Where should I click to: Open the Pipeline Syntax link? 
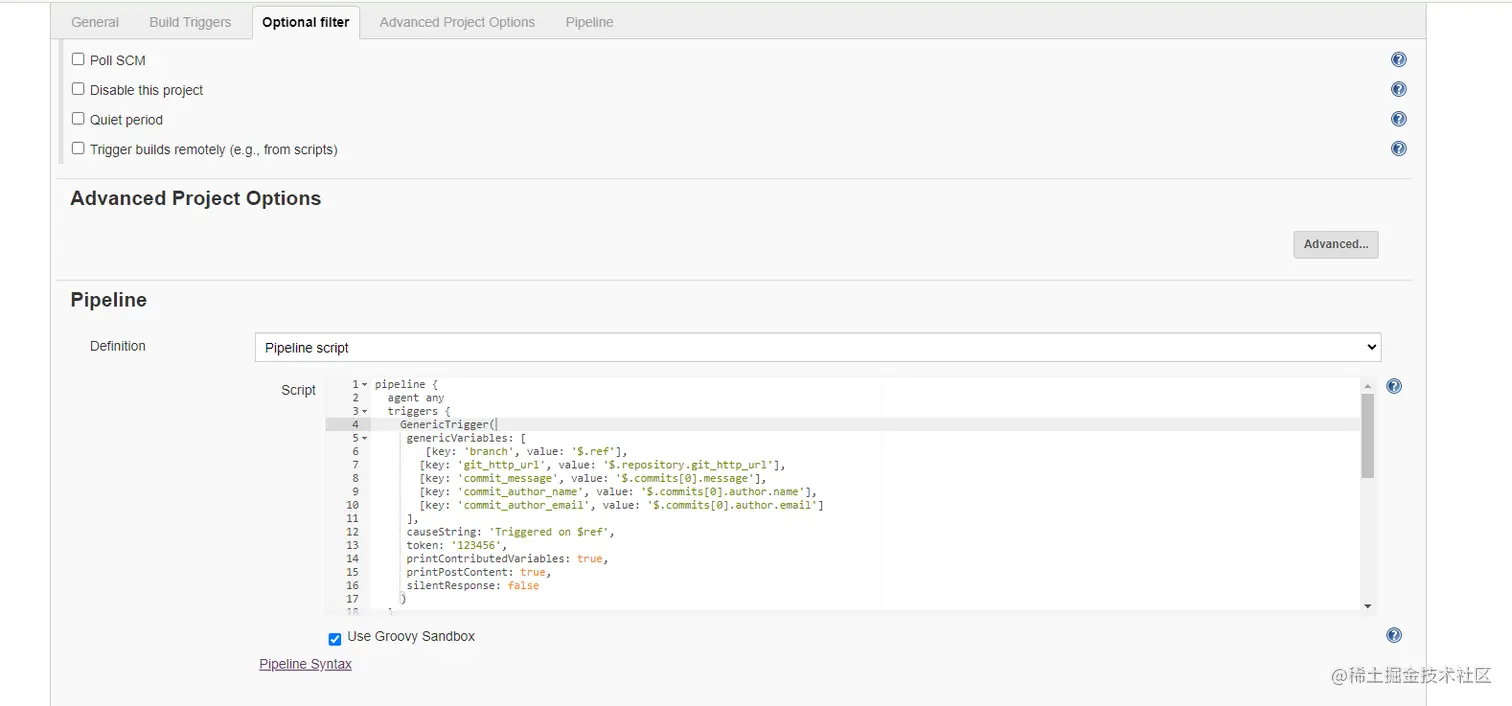click(305, 664)
